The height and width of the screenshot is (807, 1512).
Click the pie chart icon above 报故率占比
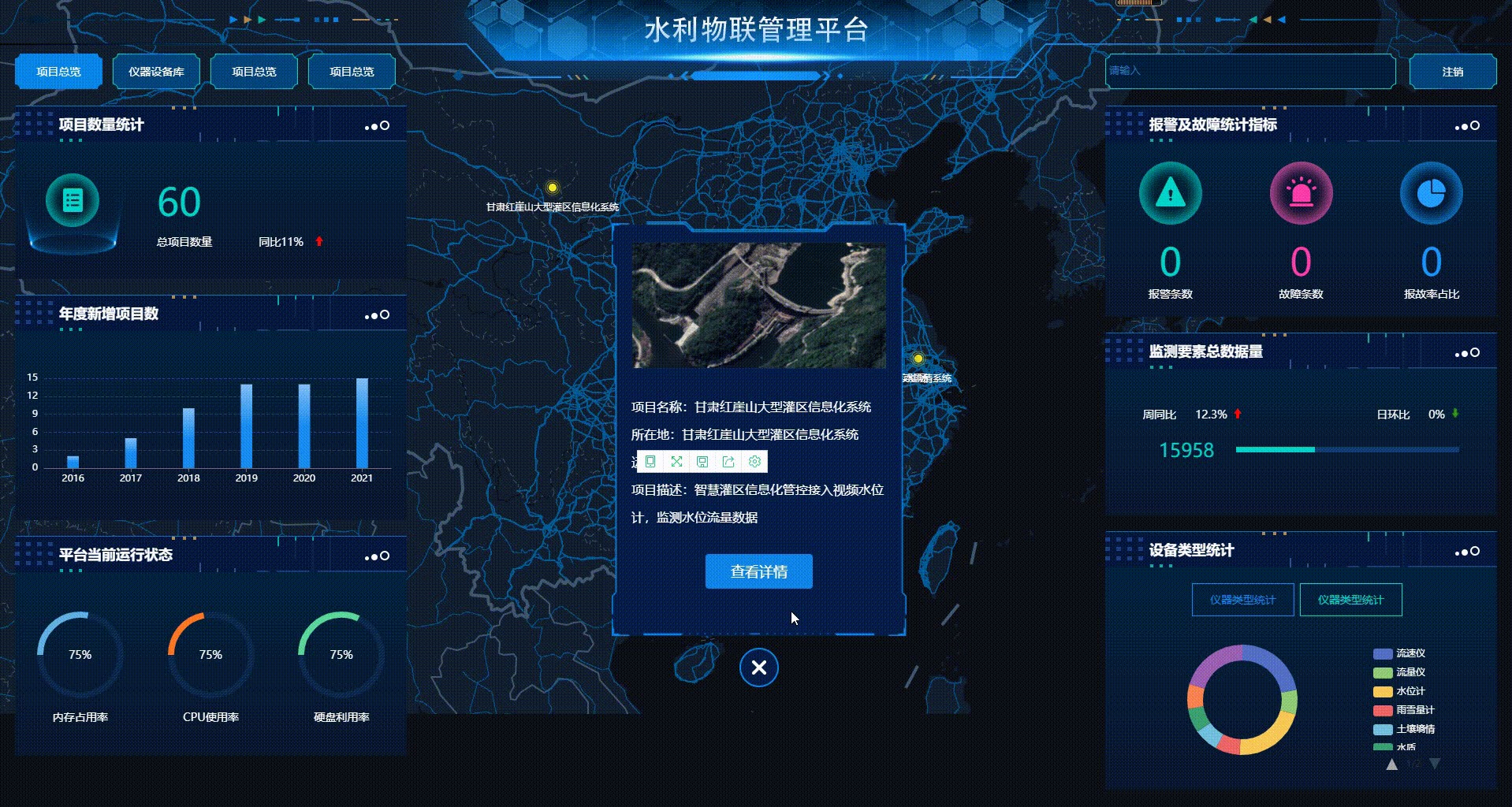(x=1431, y=193)
